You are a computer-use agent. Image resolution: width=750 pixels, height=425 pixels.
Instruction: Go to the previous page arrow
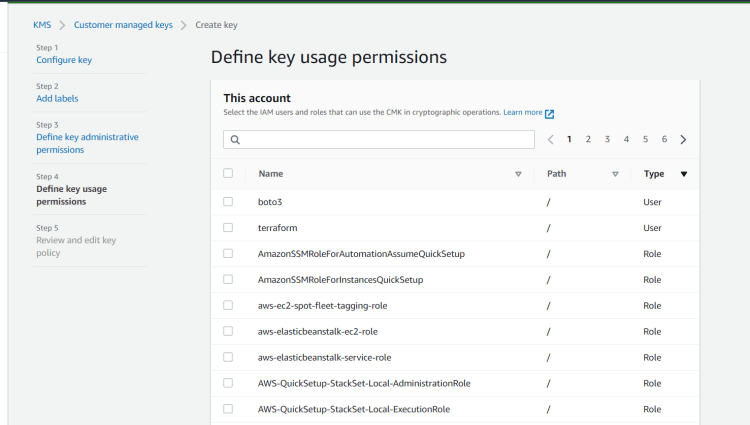pyautogui.click(x=550, y=140)
